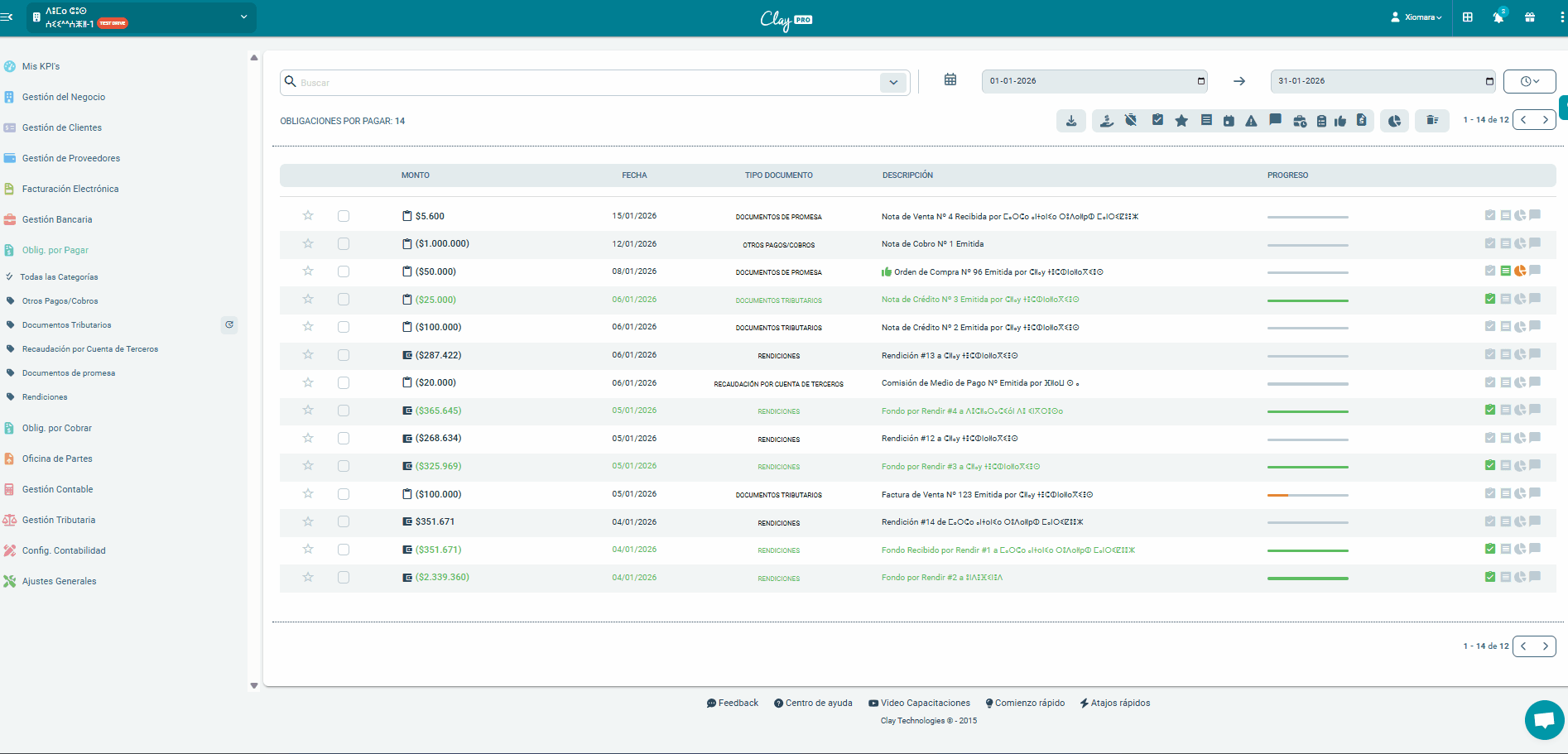
Task: Tick the checkbox for the ($1.000.000) row
Action: 344,243
